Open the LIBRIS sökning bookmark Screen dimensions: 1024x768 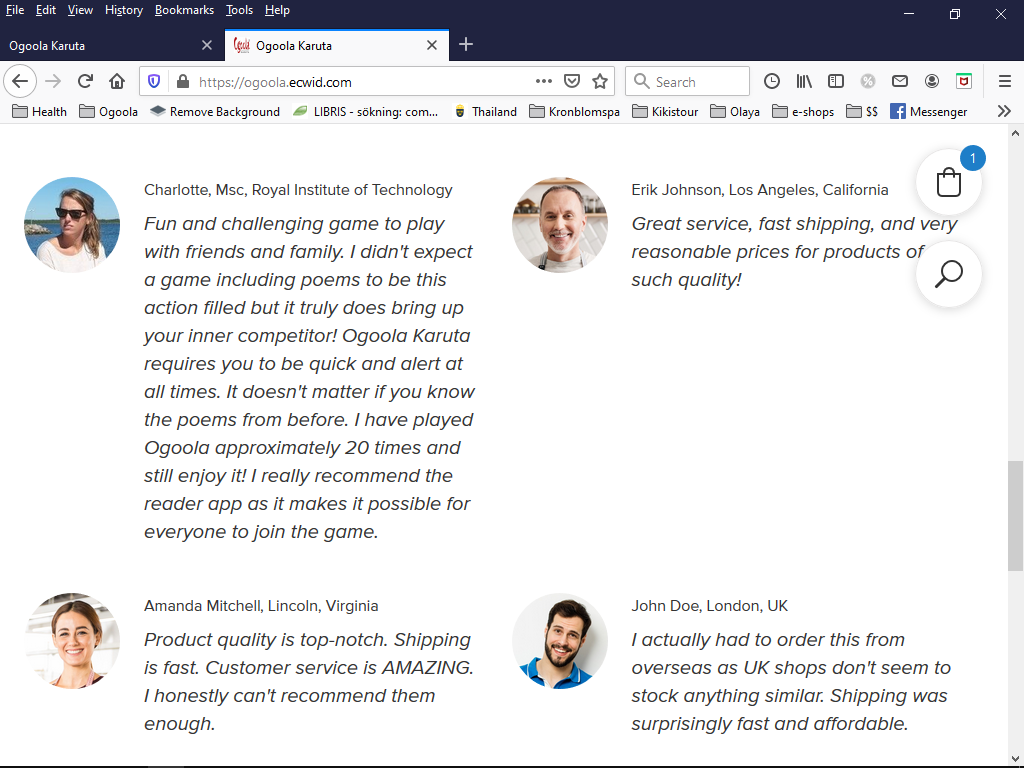365,112
